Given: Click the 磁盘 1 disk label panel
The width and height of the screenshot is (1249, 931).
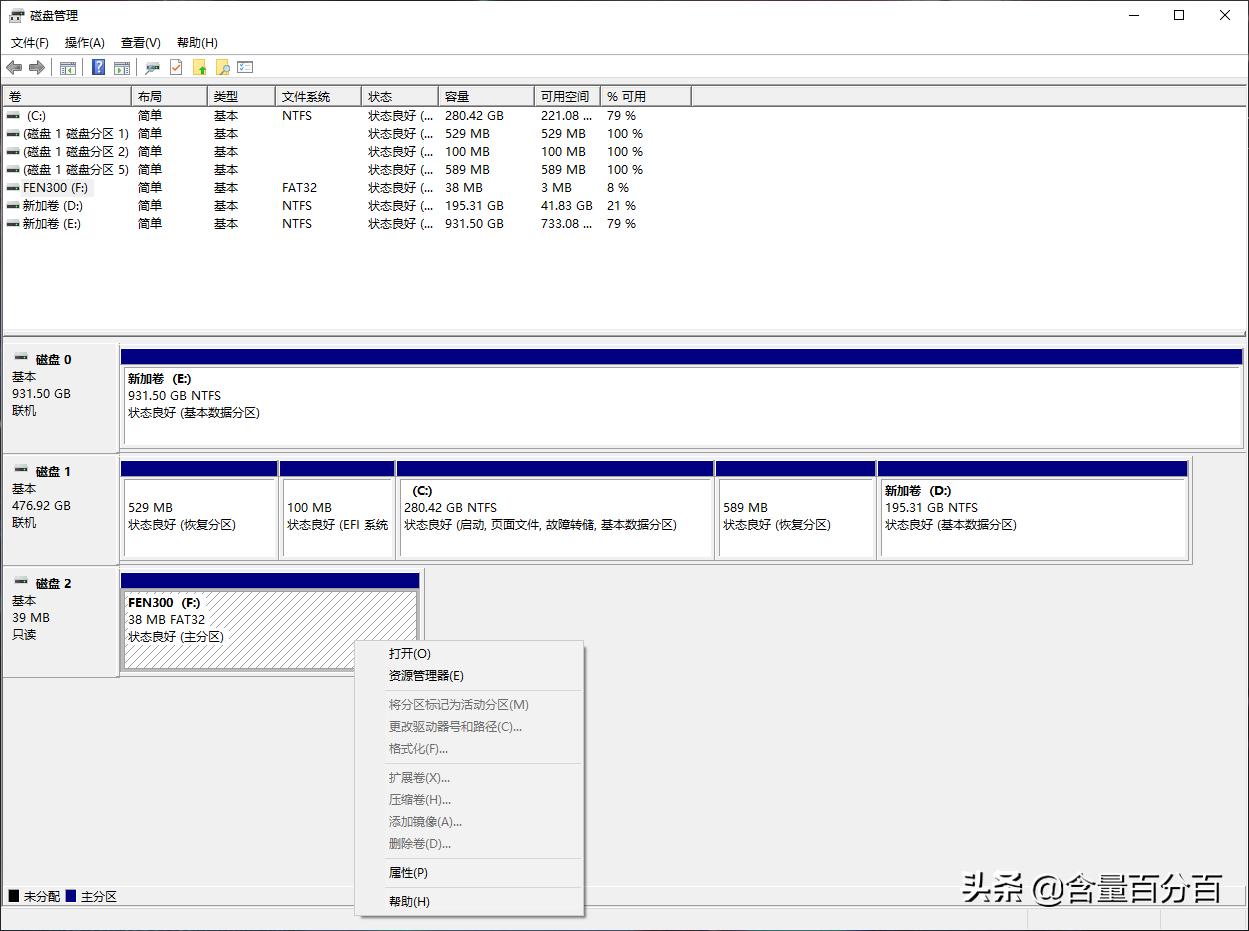Looking at the screenshot, I should 60,509.
